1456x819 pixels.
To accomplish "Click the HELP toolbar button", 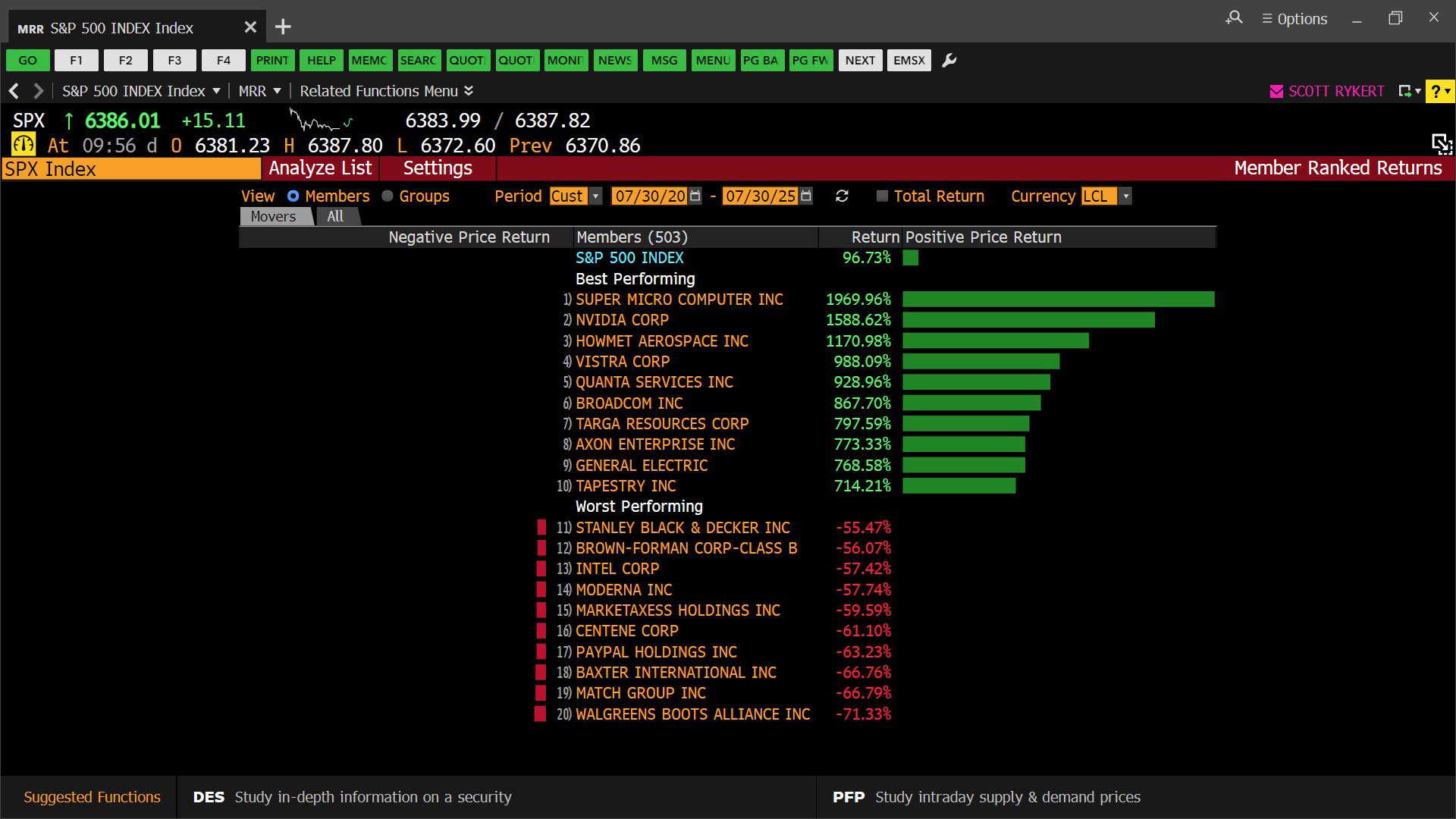I will tap(321, 61).
